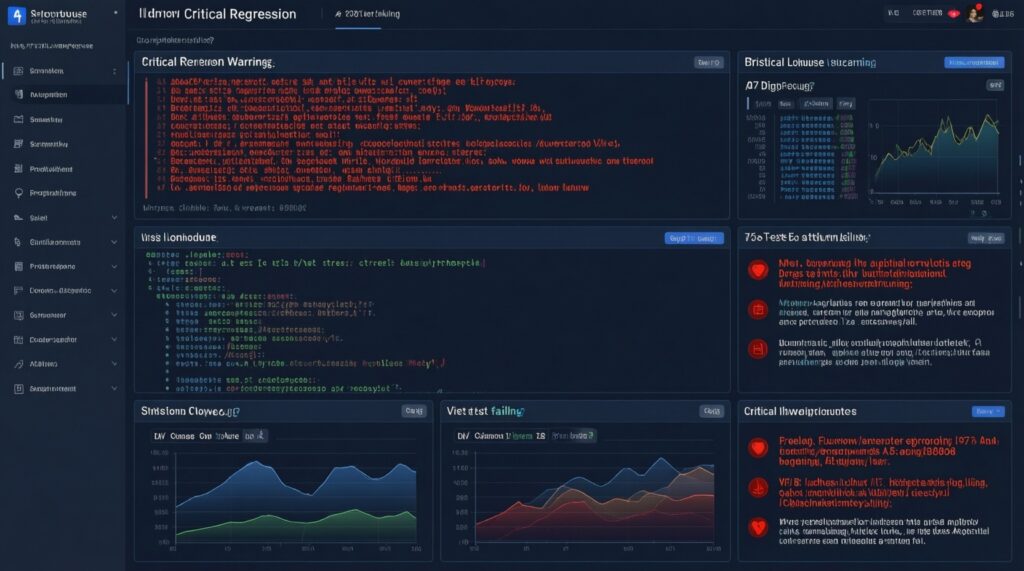This screenshot has height=571, width=1024.
Task: Click the icon beside the first sidebar item "Srnmatom"
Action: click(18, 71)
